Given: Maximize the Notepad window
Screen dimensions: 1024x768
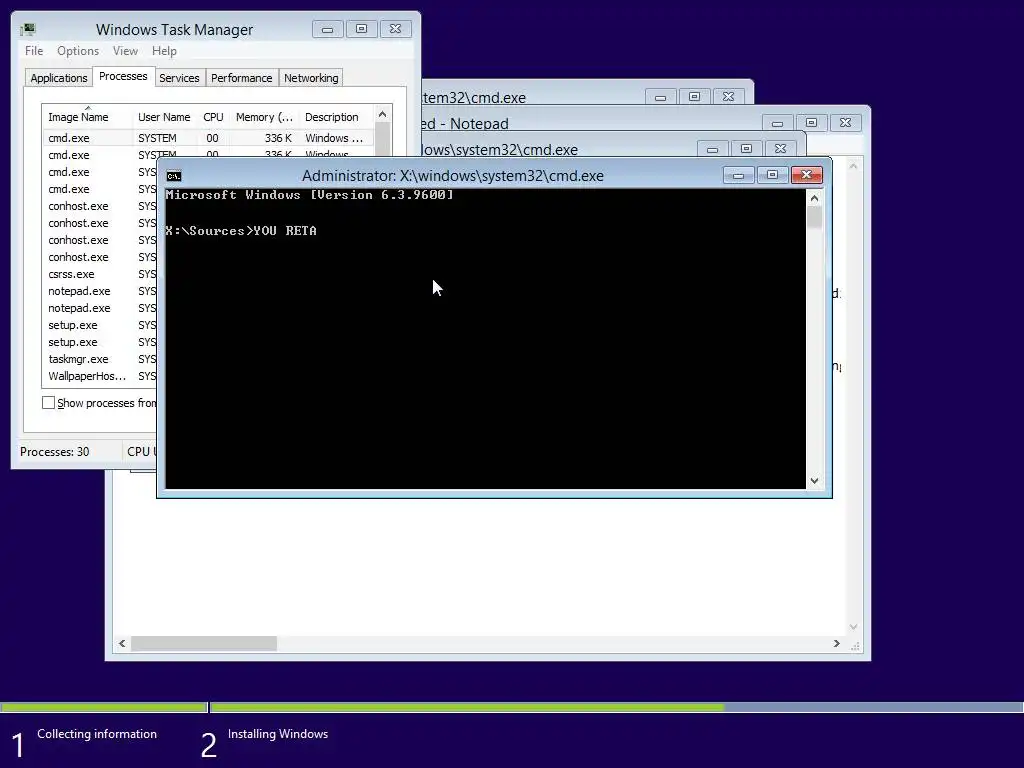Looking at the screenshot, I should click(x=811, y=123).
